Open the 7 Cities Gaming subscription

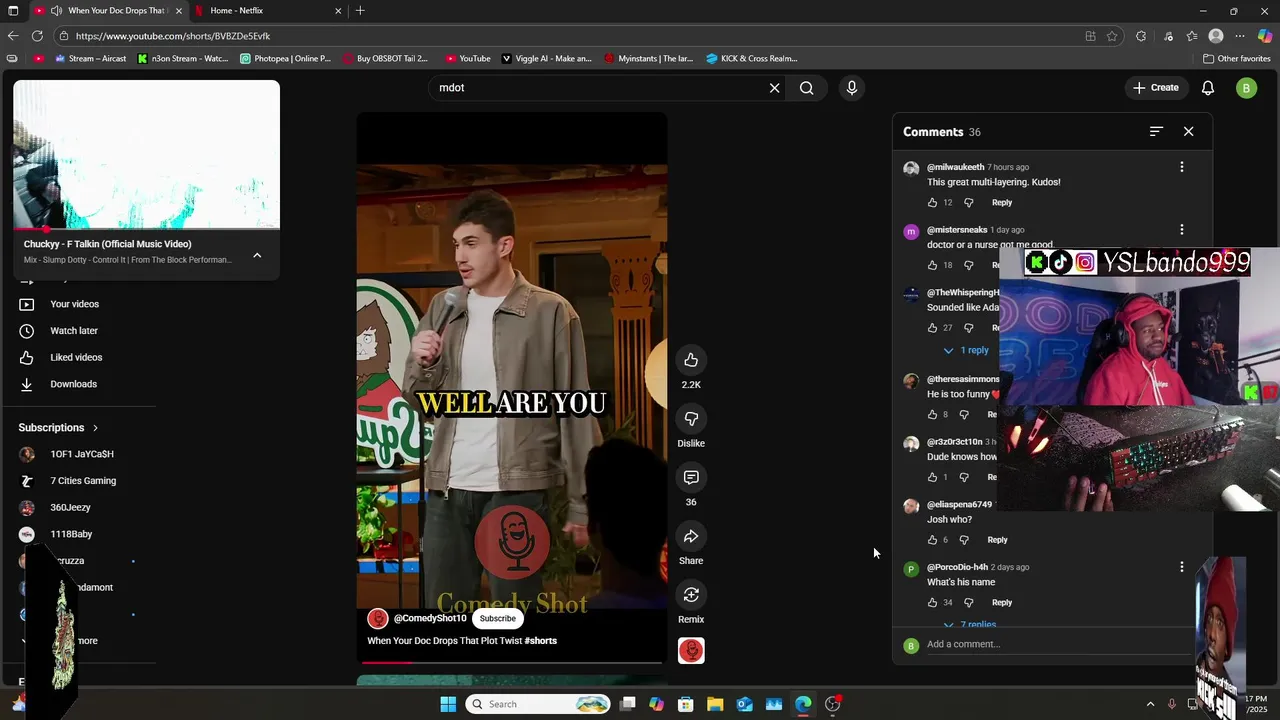click(85, 481)
